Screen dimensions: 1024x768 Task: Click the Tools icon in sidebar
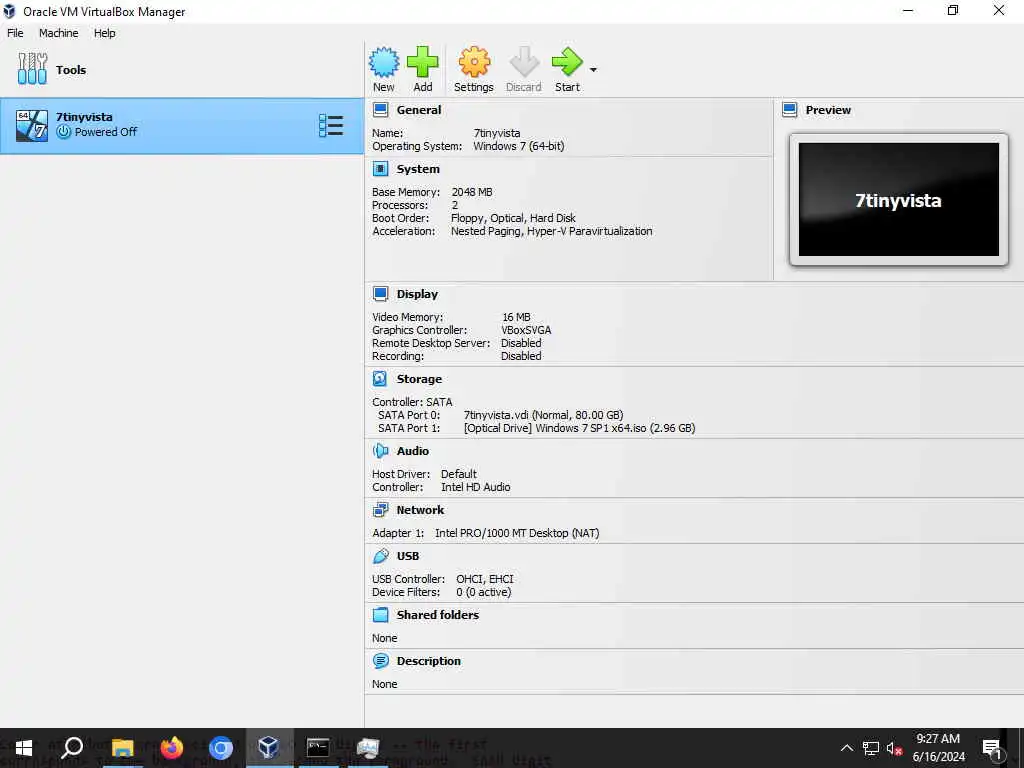tap(32, 69)
